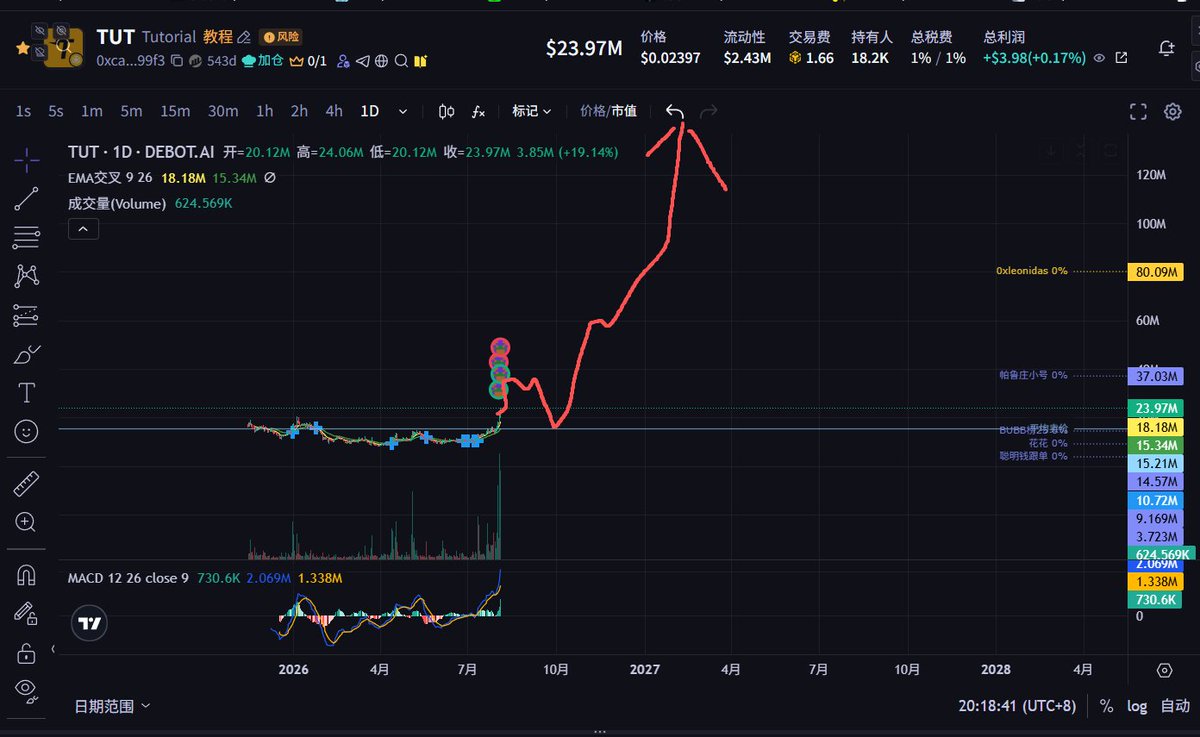Click the time axis go-to-date target icon
Viewport: 1200px width, 737px height.
click(1164, 670)
